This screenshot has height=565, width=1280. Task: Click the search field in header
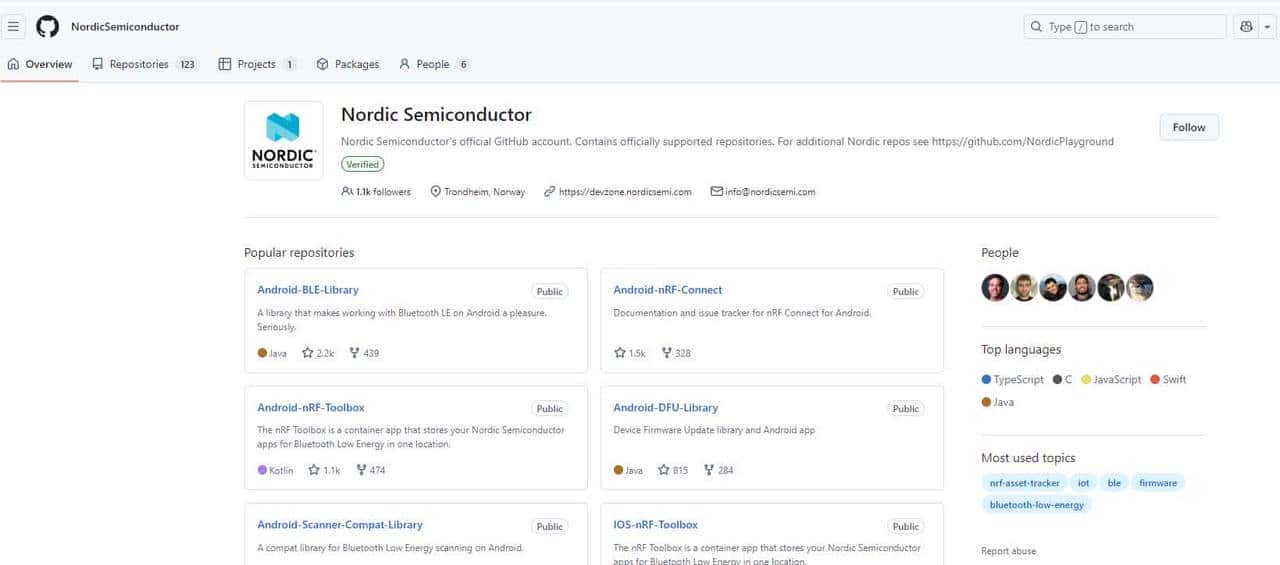point(1125,27)
